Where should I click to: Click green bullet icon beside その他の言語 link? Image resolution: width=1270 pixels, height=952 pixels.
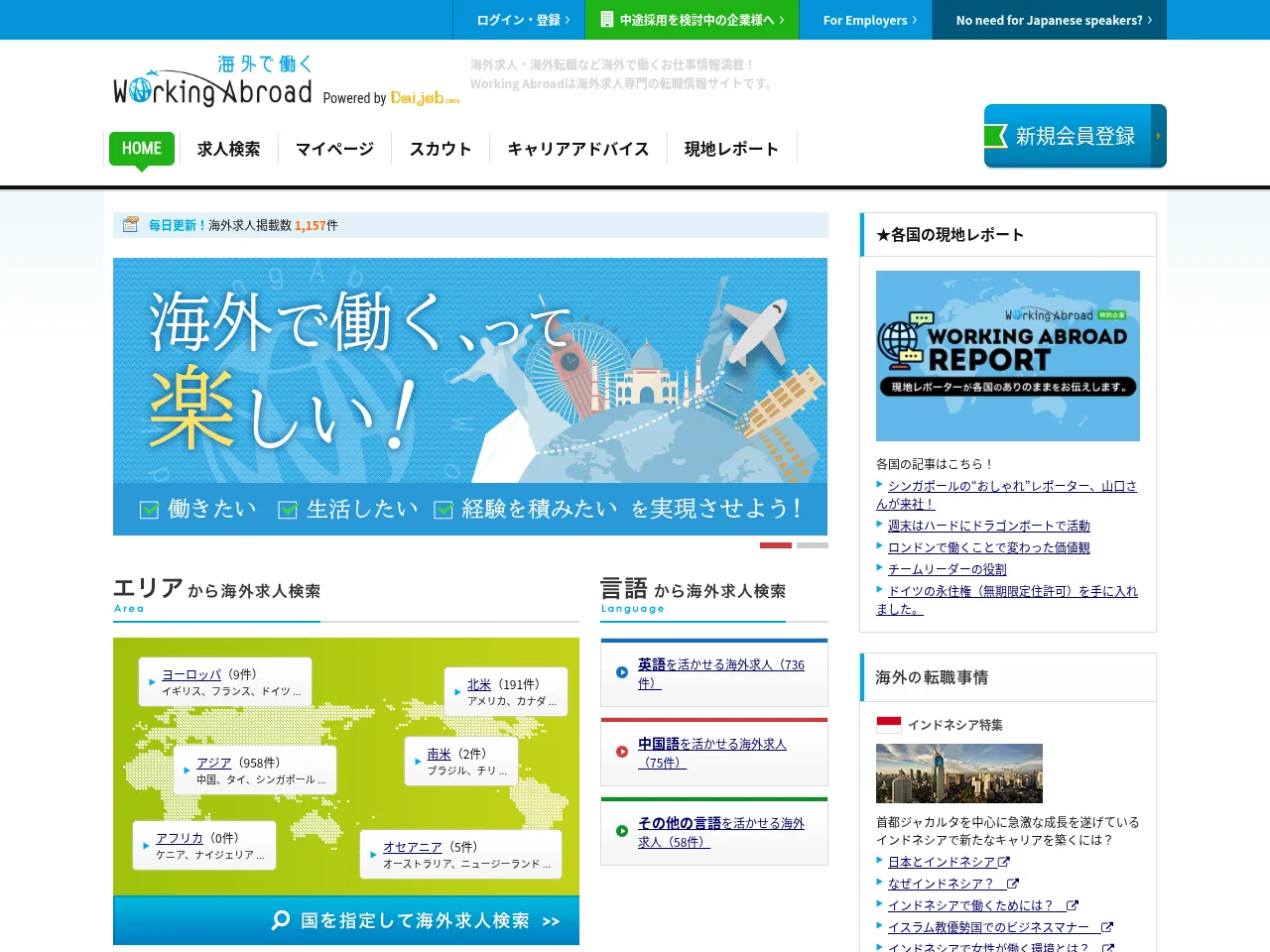tap(622, 831)
